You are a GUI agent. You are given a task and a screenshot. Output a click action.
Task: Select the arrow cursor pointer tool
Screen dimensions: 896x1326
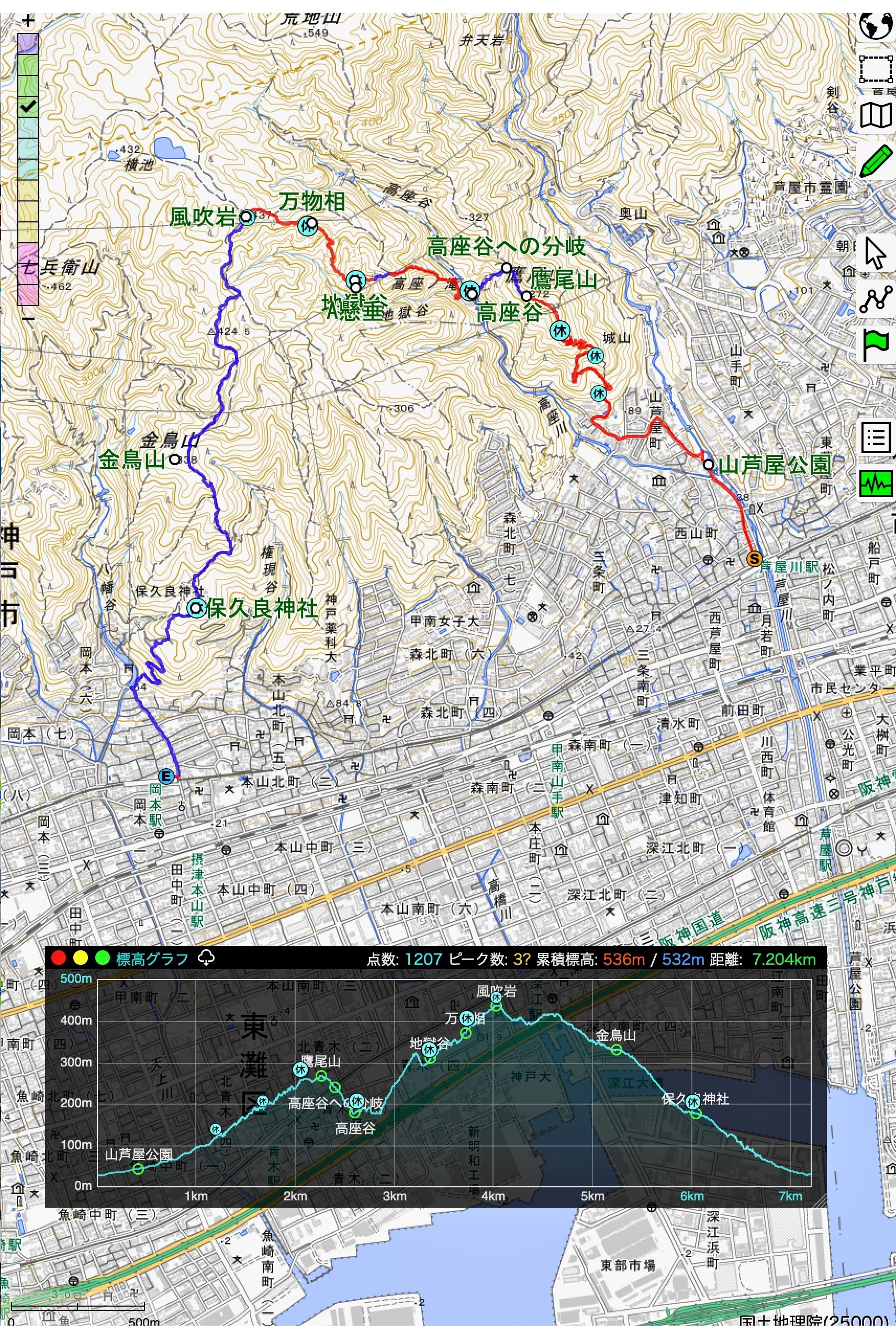[876, 253]
